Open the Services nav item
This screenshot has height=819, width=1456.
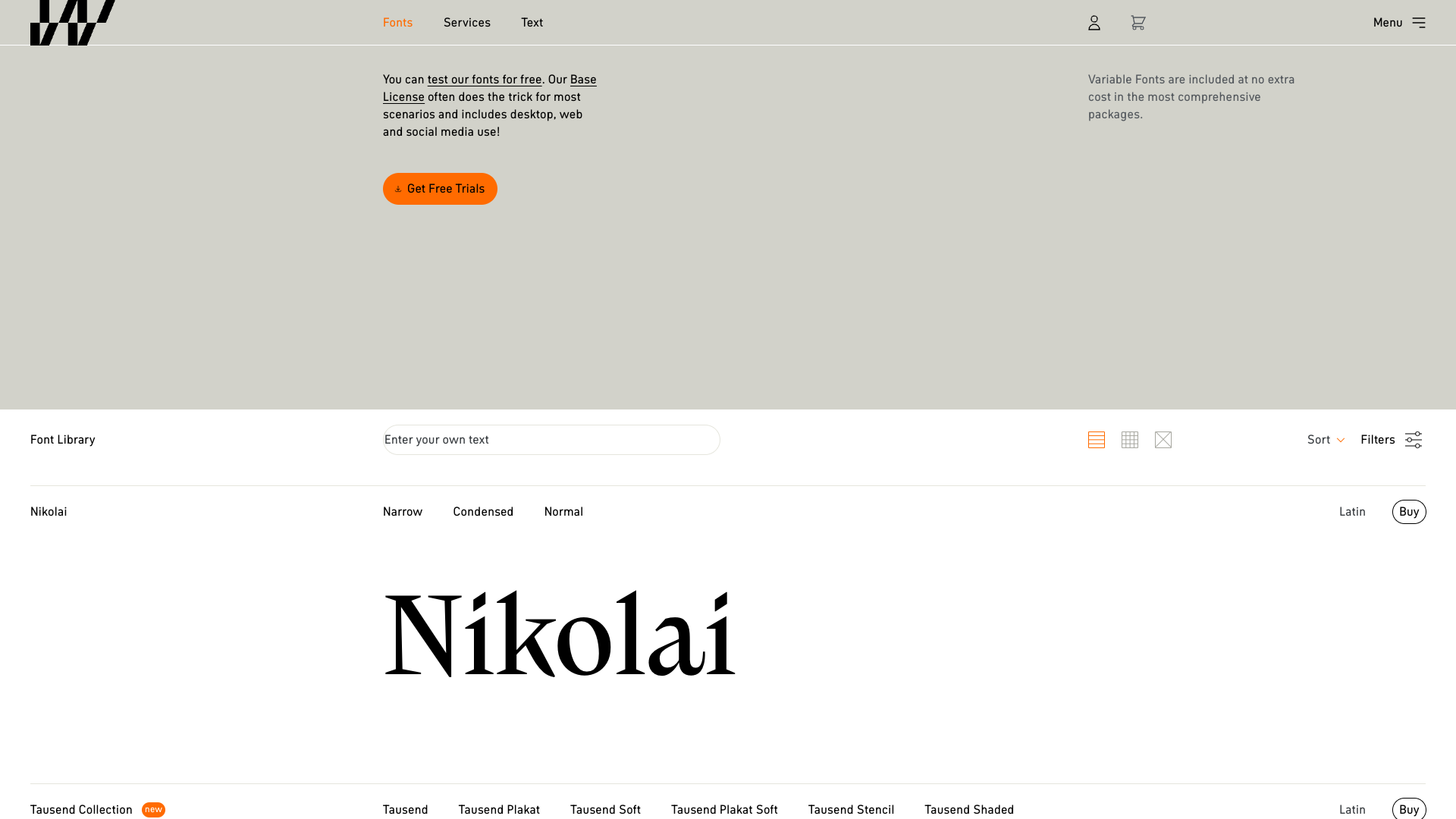(467, 23)
